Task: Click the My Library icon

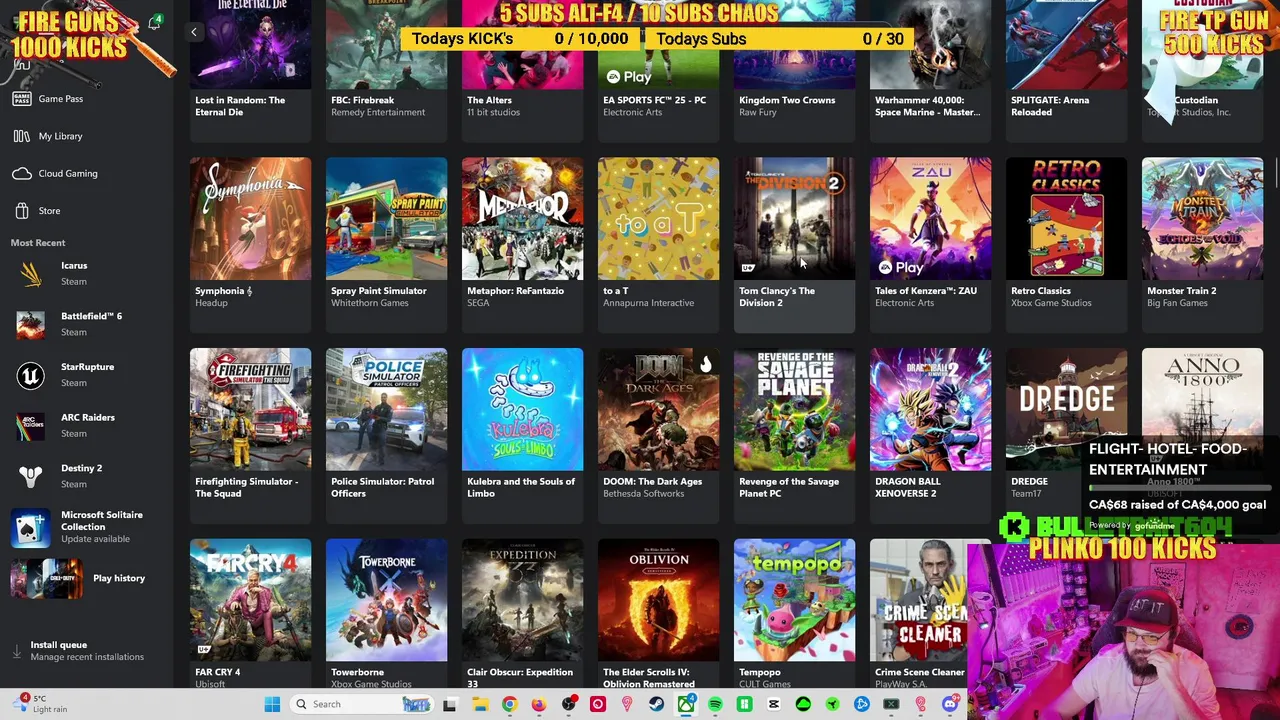Action: pos(22,136)
